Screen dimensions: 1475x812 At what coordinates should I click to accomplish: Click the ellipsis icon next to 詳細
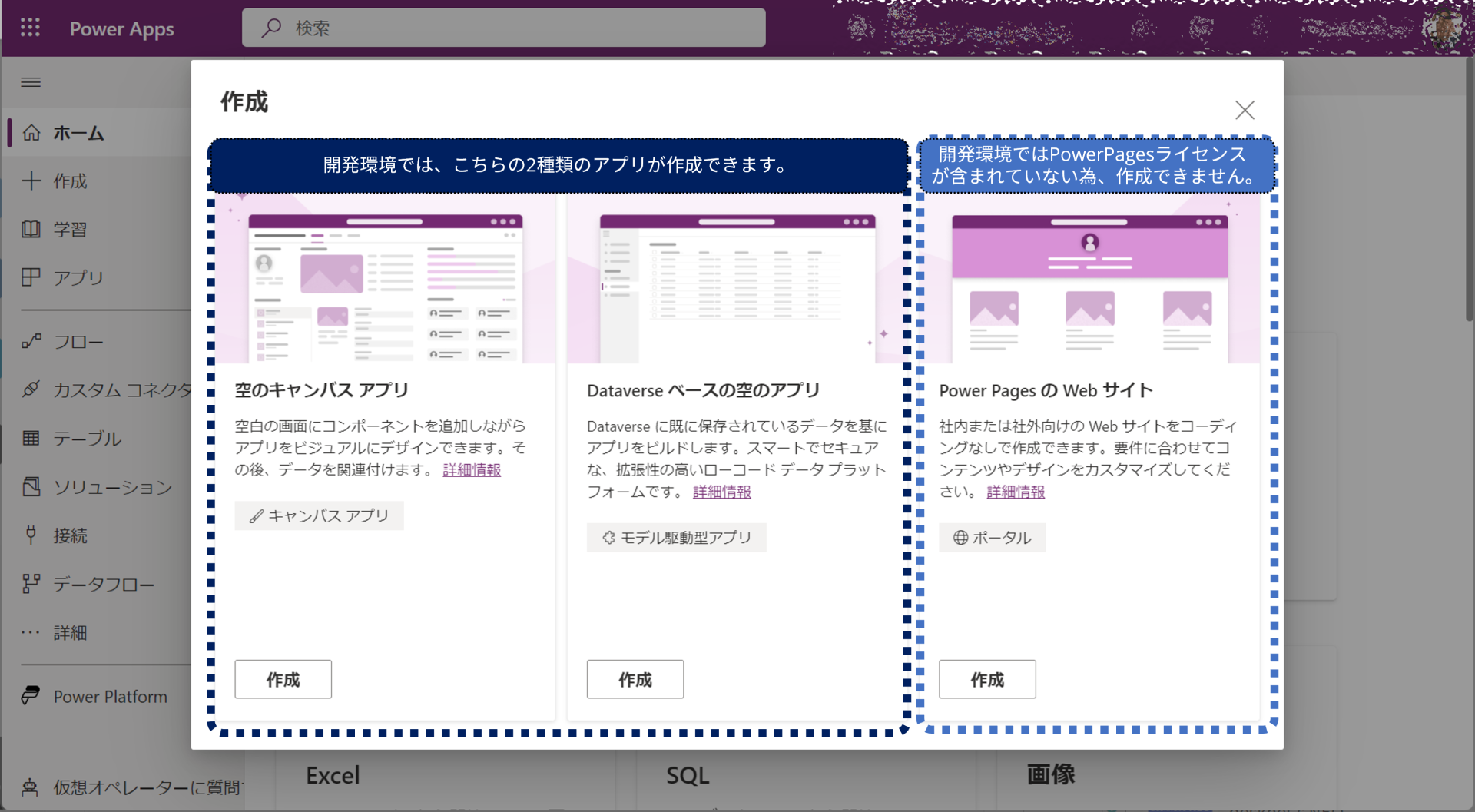coord(31,632)
